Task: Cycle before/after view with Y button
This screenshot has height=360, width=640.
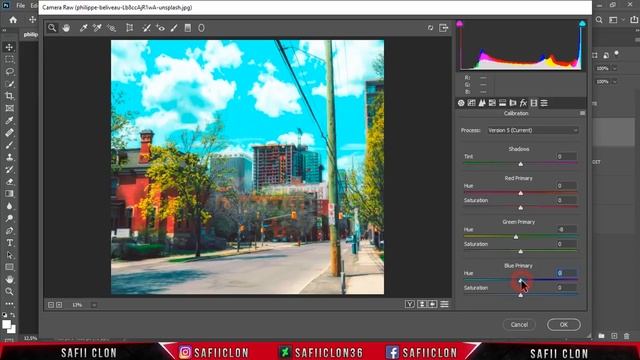Action: [x=410, y=304]
